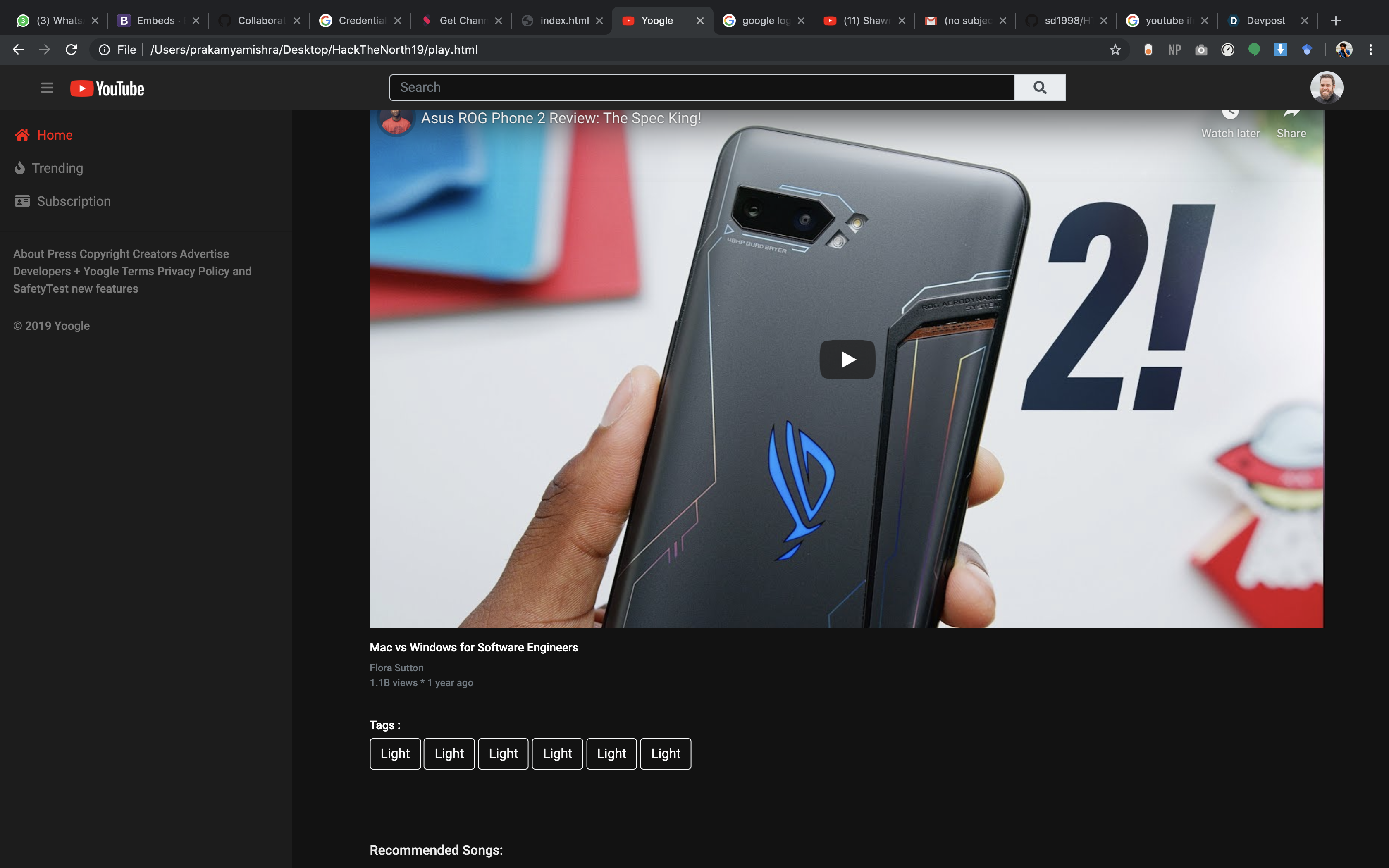This screenshot has height=868, width=1389.
Task: Go to Home in sidebar
Action: [55, 135]
